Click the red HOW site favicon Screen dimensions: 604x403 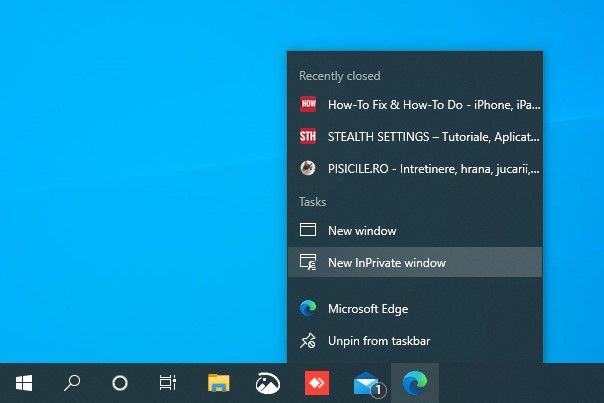point(308,104)
